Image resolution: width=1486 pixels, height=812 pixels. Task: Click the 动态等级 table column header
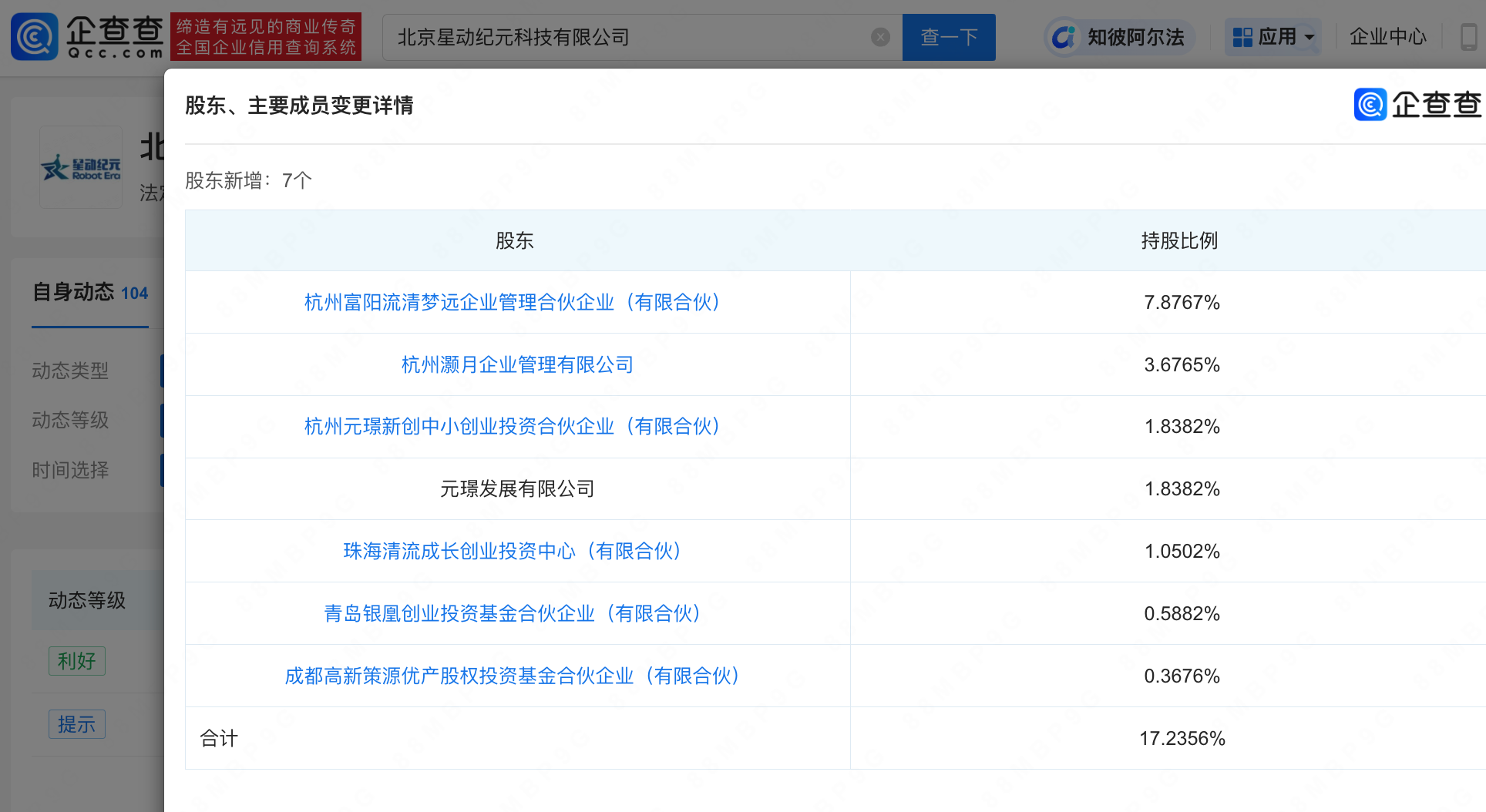[87, 600]
